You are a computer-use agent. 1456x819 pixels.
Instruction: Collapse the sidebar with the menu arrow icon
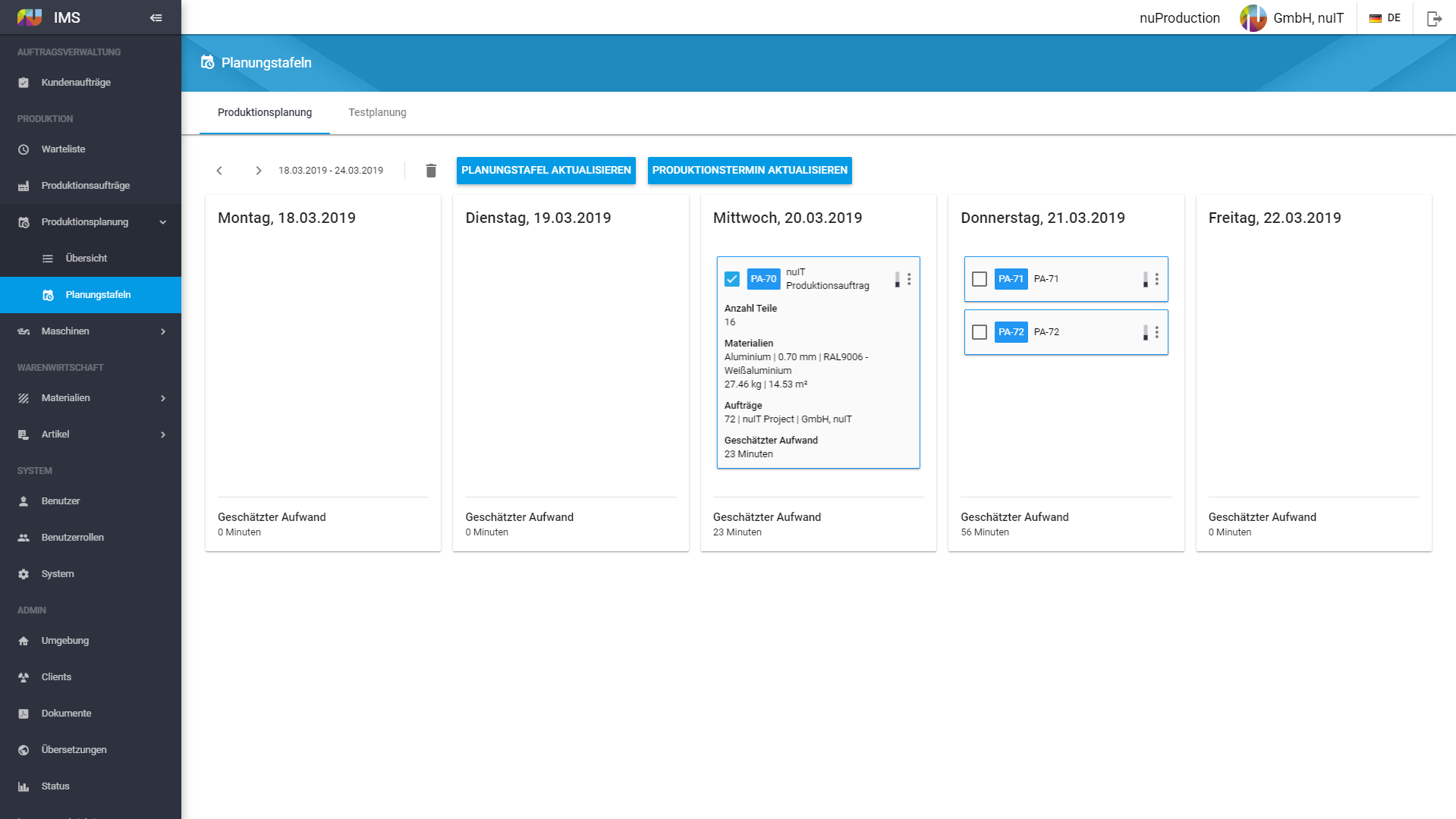(156, 17)
